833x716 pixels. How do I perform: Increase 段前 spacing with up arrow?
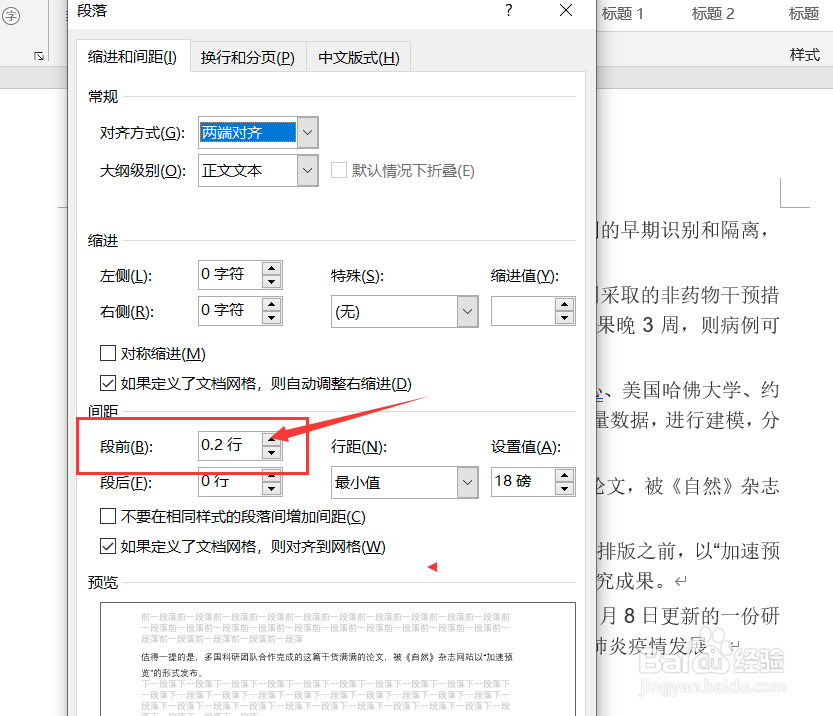272,441
